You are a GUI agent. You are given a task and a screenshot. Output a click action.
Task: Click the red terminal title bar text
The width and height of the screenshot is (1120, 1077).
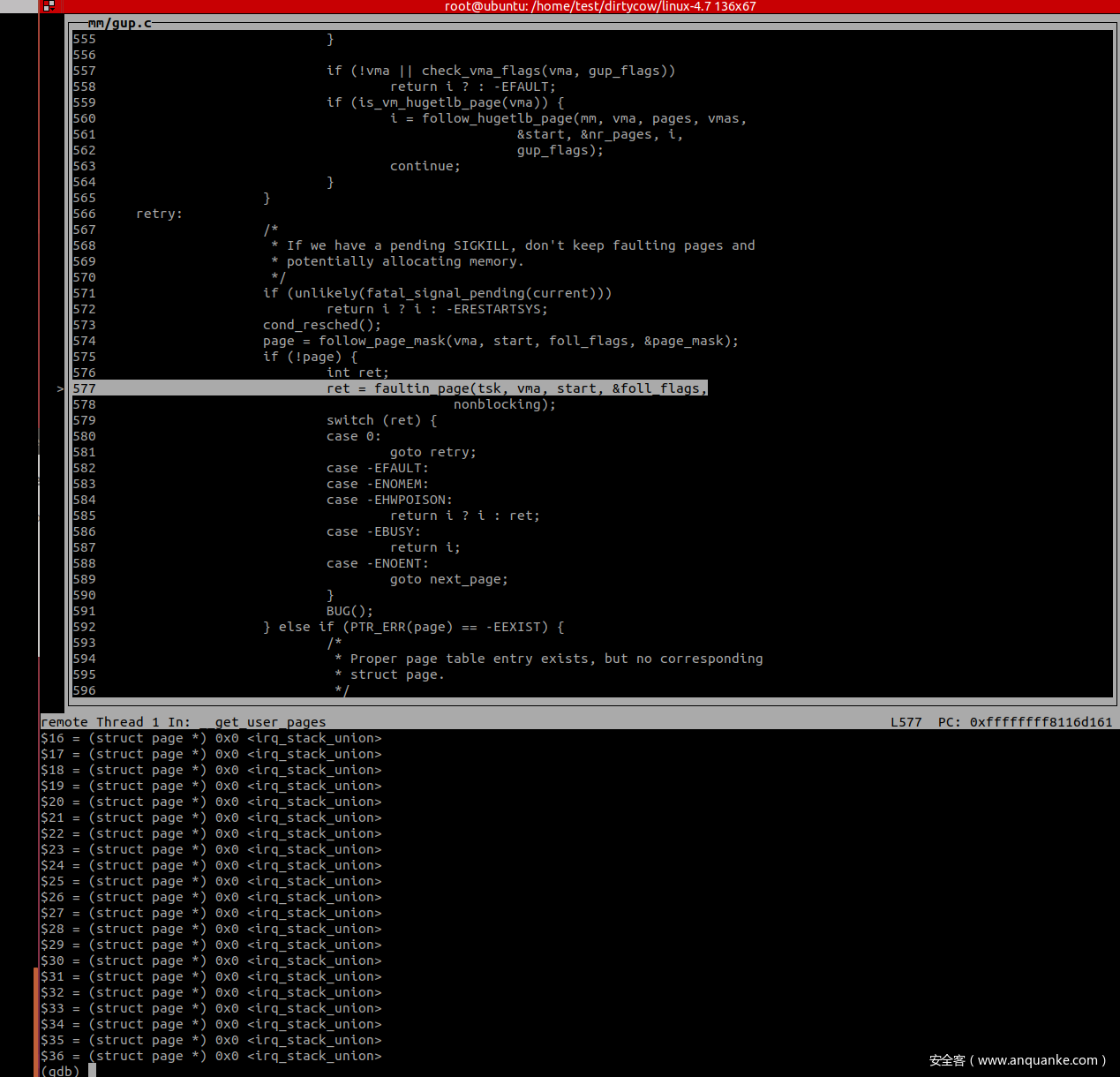pos(599,6)
